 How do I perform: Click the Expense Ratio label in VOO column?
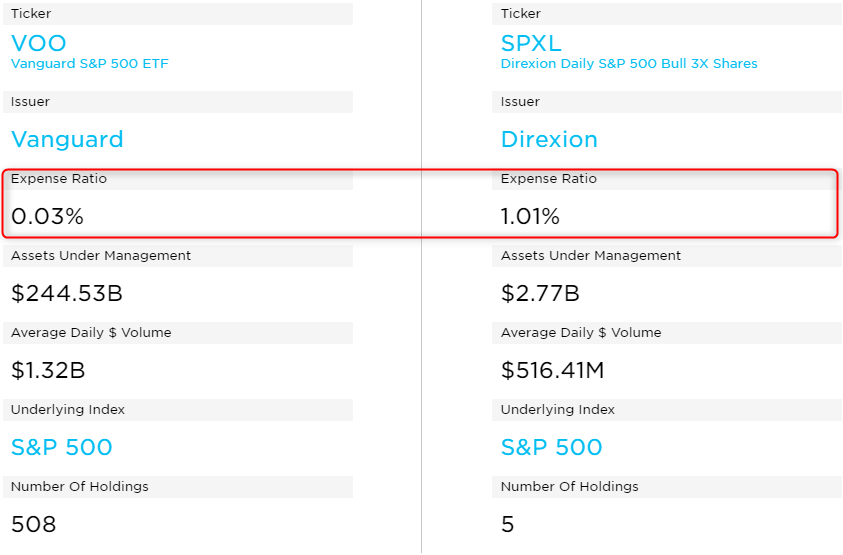(x=59, y=179)
